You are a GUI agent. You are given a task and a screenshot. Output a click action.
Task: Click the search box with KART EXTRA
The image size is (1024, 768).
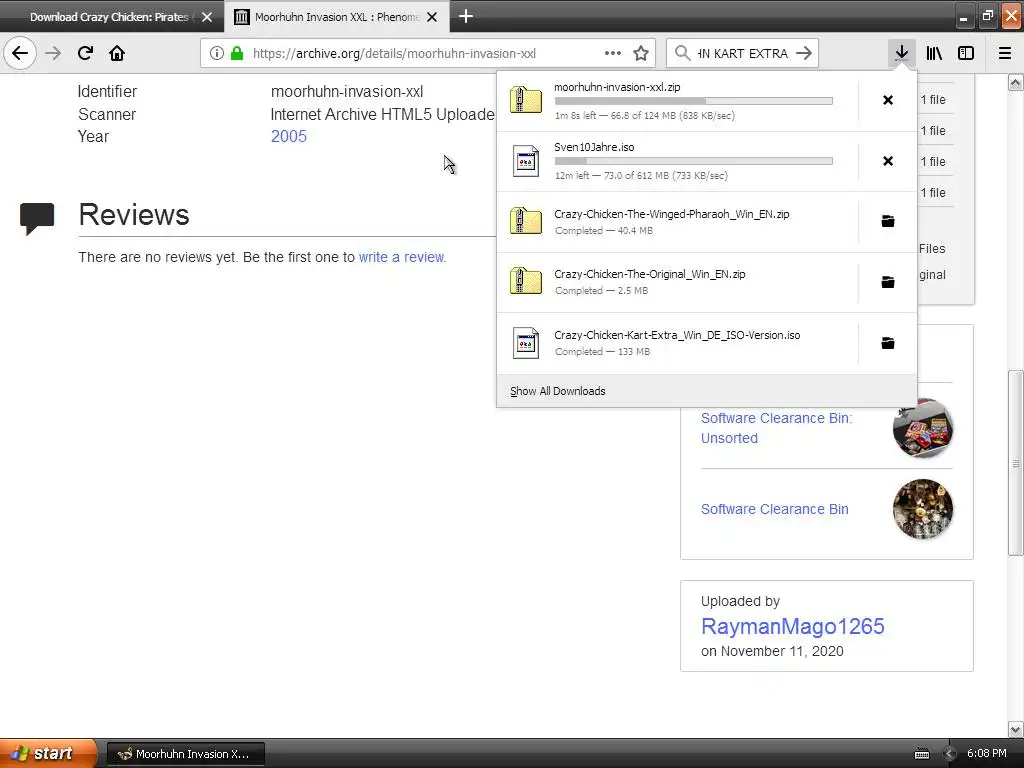[743, 53]
